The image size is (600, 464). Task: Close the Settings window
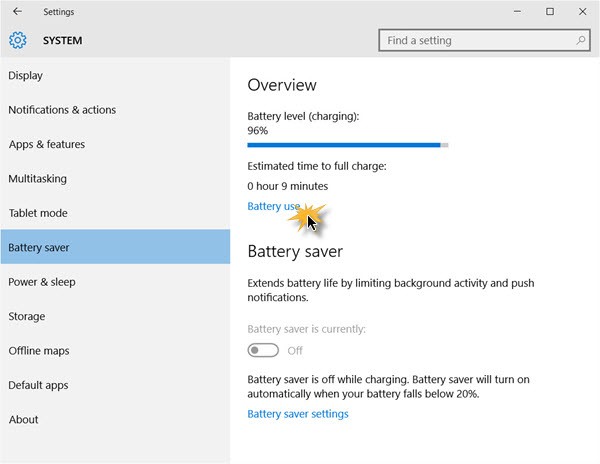582,11
